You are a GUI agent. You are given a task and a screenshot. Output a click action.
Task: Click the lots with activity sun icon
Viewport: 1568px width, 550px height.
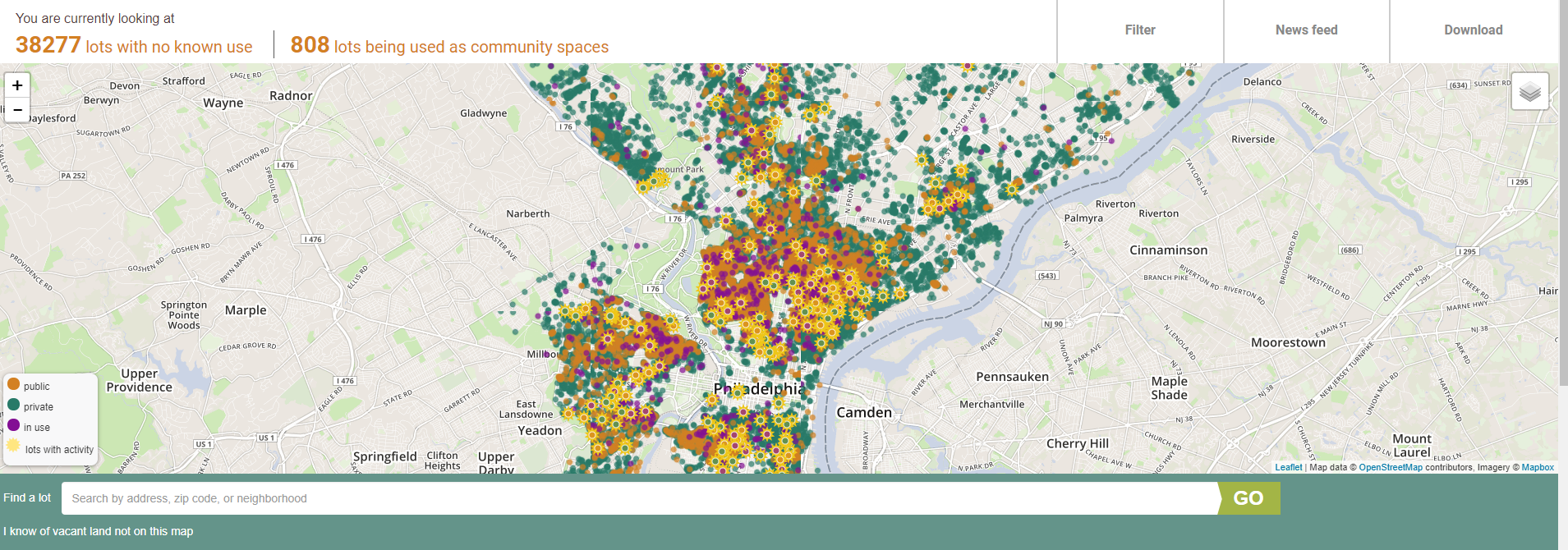point(14,446)
